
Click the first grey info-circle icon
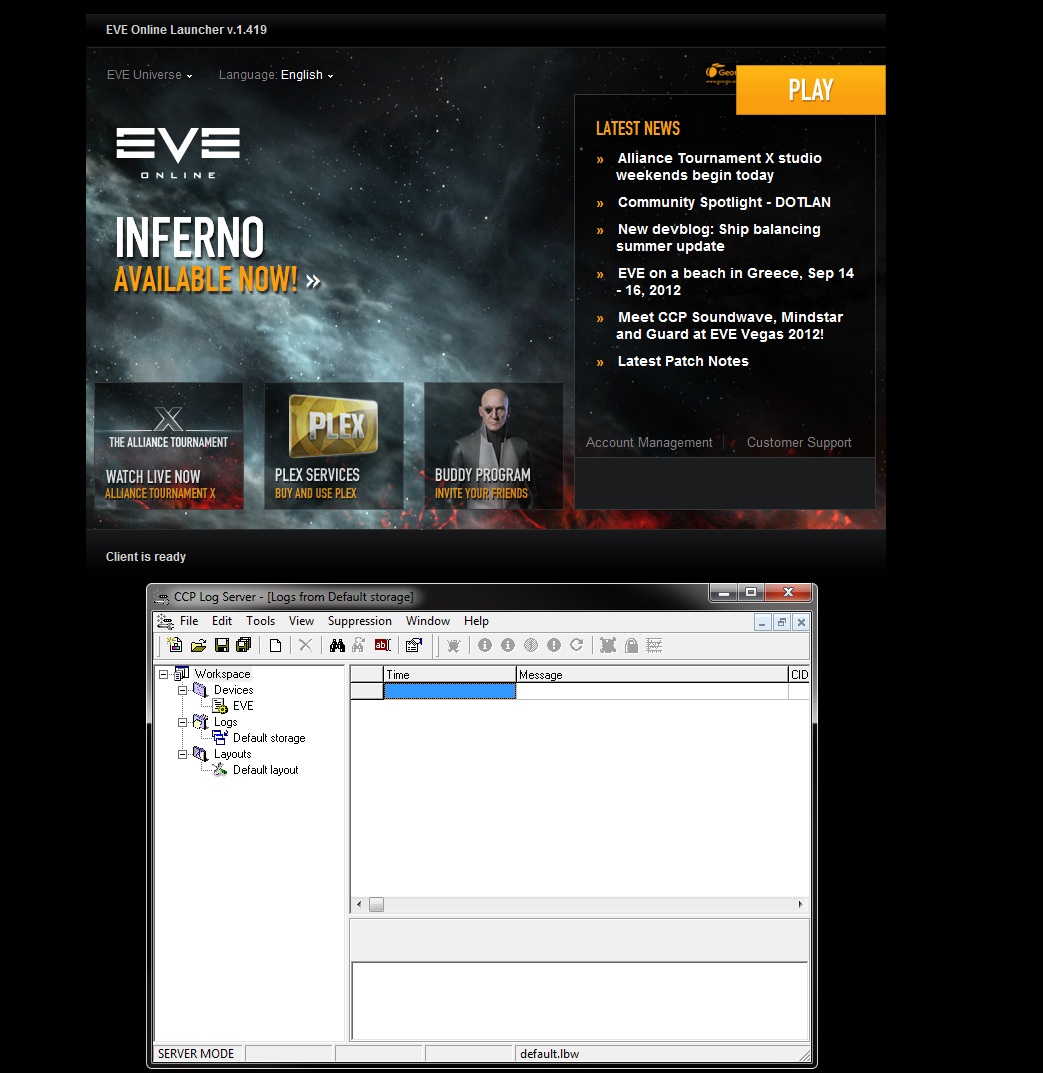[485, 645]
